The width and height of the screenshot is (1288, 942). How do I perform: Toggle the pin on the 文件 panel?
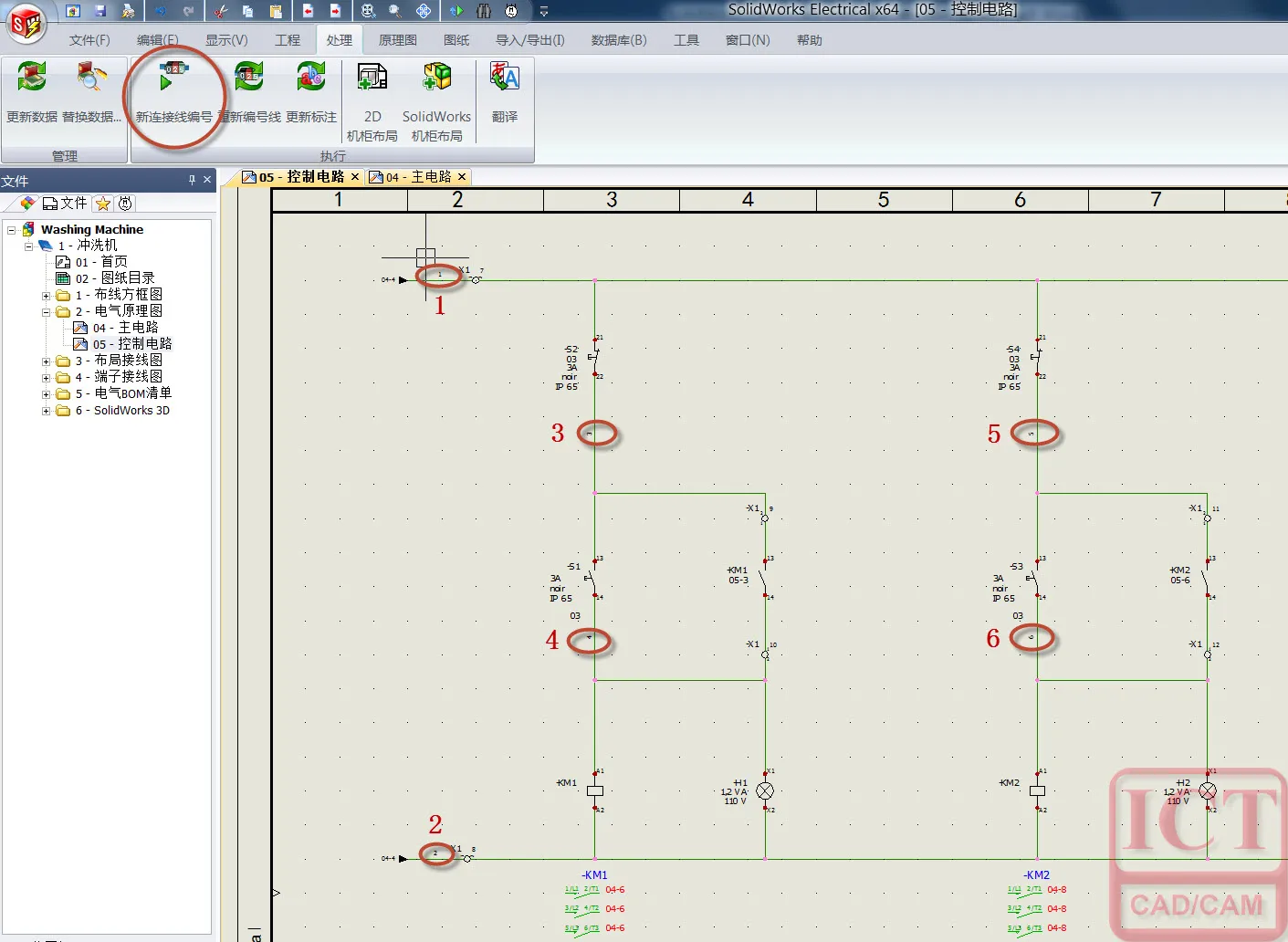192,180
